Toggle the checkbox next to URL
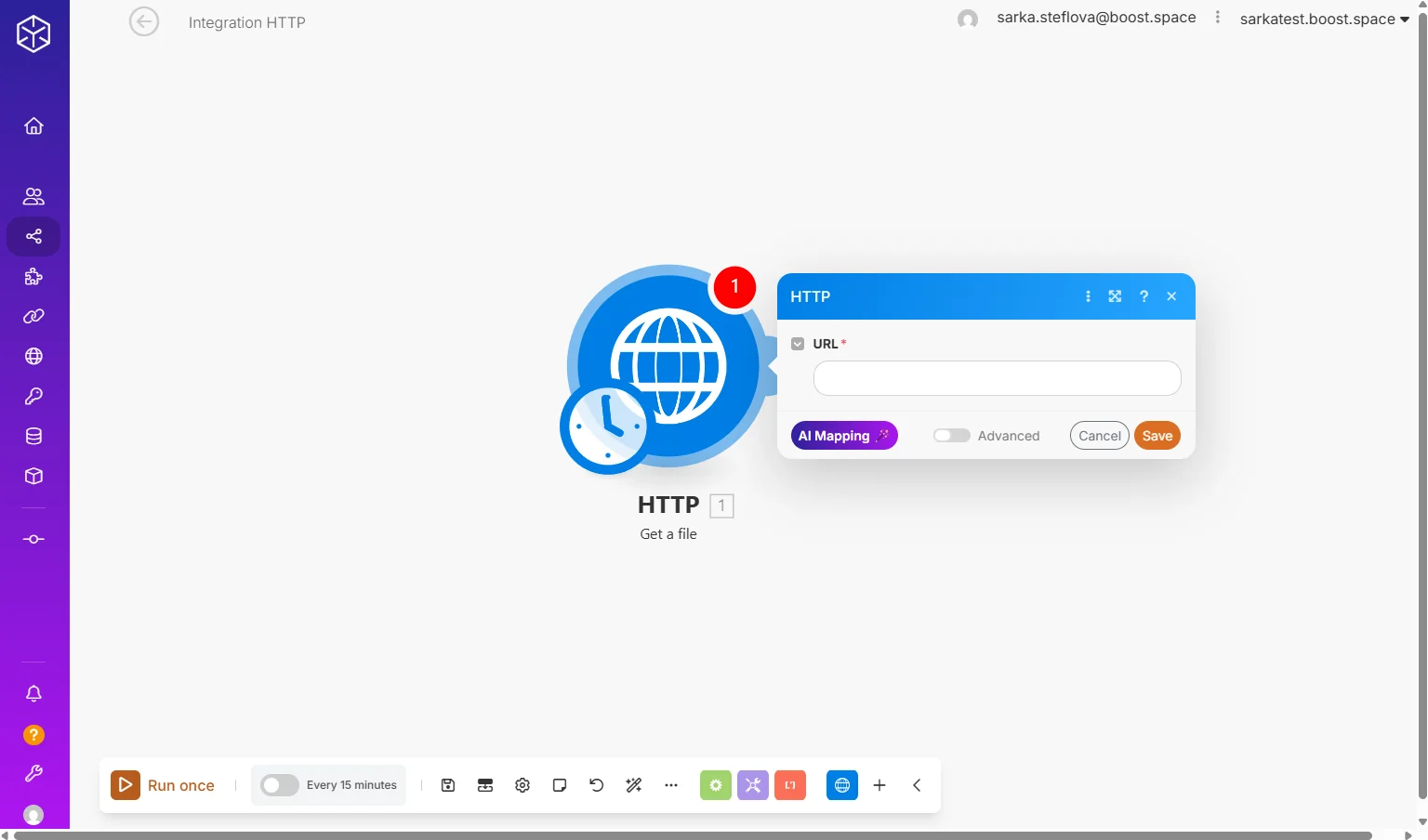Viewport: 1428px width, 840px height. [798, 344]
